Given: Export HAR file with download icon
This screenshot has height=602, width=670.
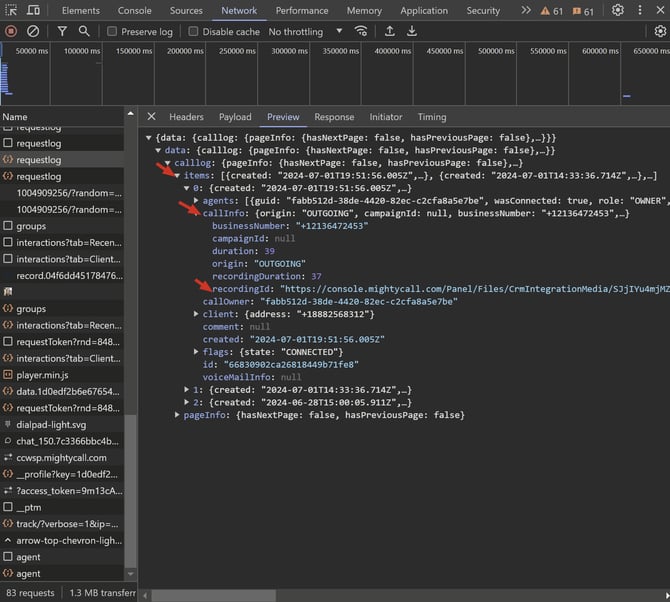Looking at the screenshot, I should pos(411,31).
